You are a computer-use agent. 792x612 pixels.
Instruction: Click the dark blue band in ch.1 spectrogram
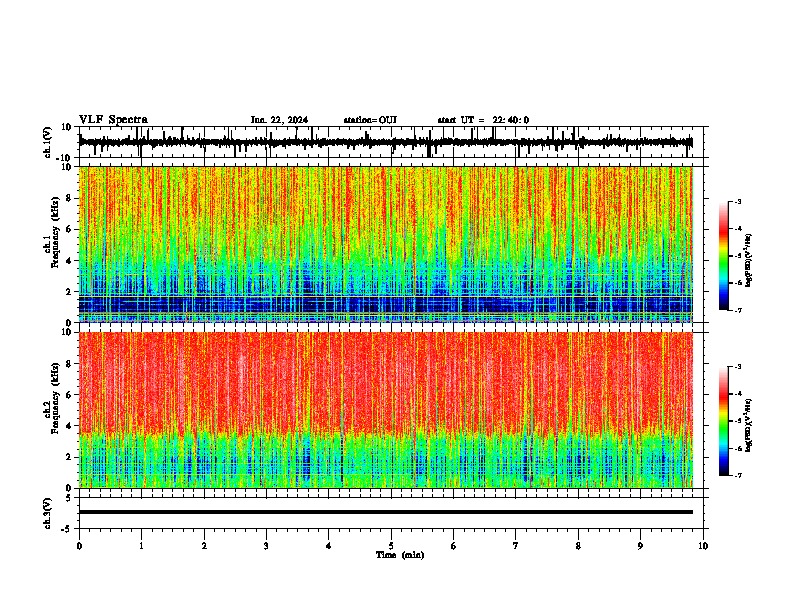[386, 305]
